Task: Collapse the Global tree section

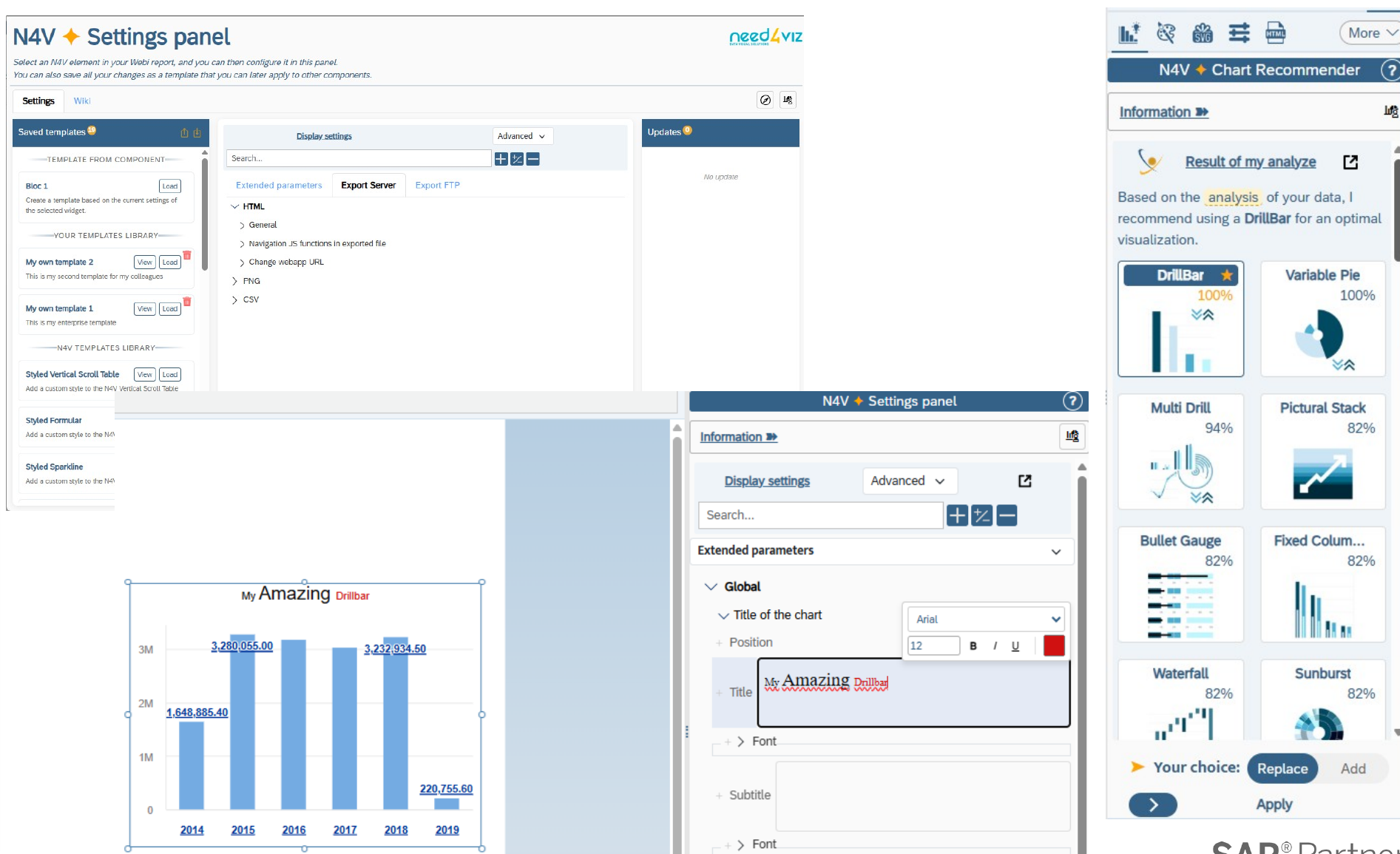Action: [711, 586]
